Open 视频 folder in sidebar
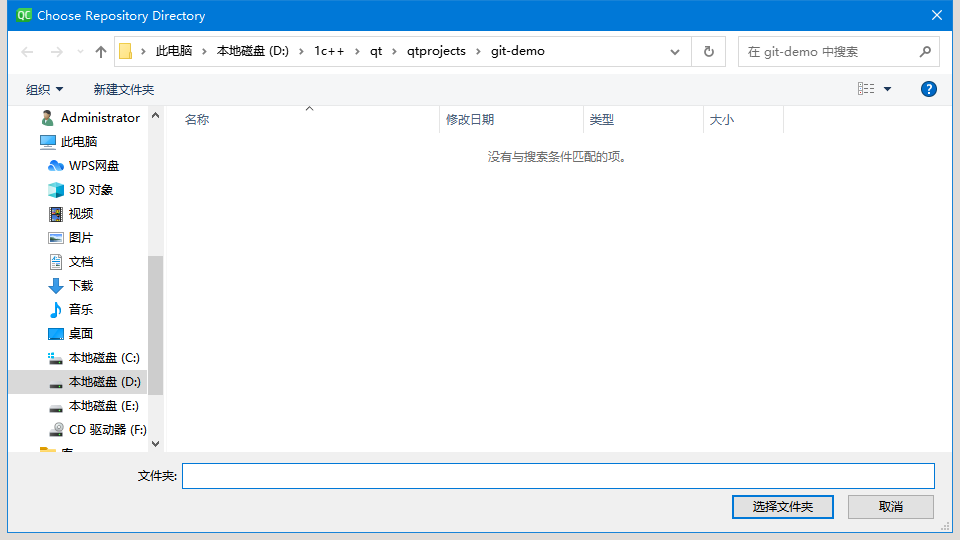The width and height of the screenshot is (960, 540). [x=80, y=214]
